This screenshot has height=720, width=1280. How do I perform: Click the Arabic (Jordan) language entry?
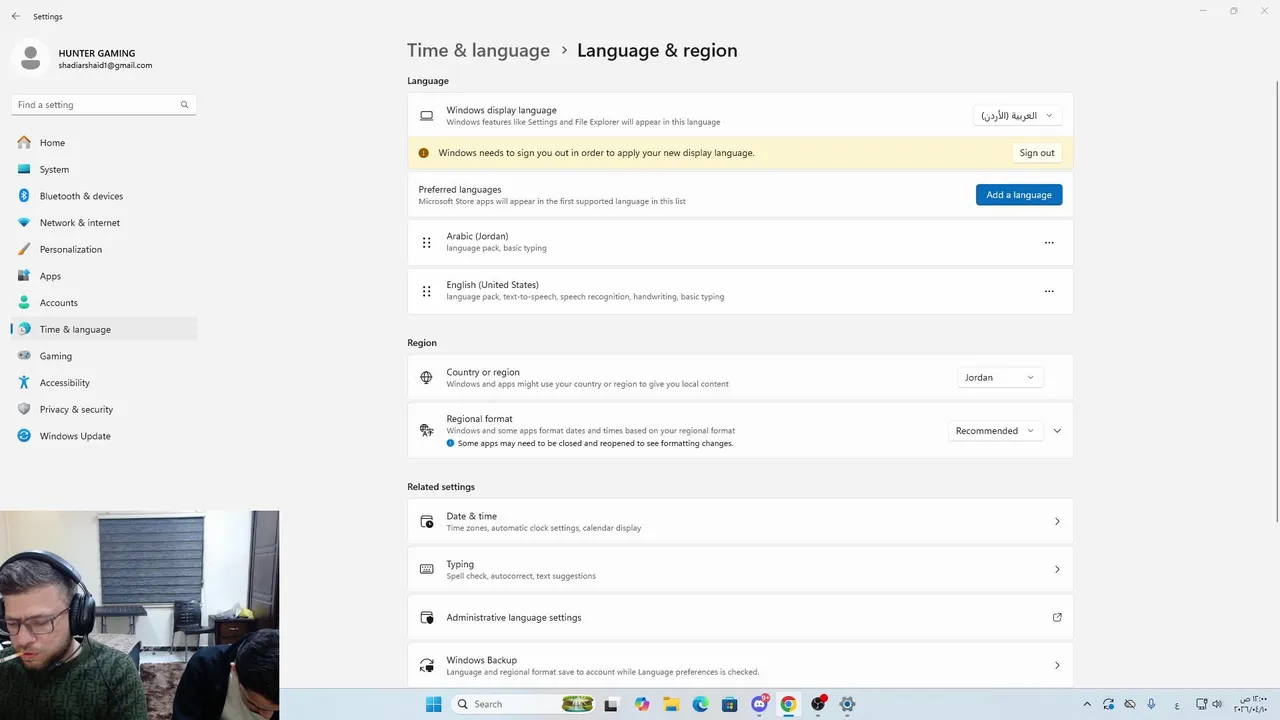pos(740,242)
